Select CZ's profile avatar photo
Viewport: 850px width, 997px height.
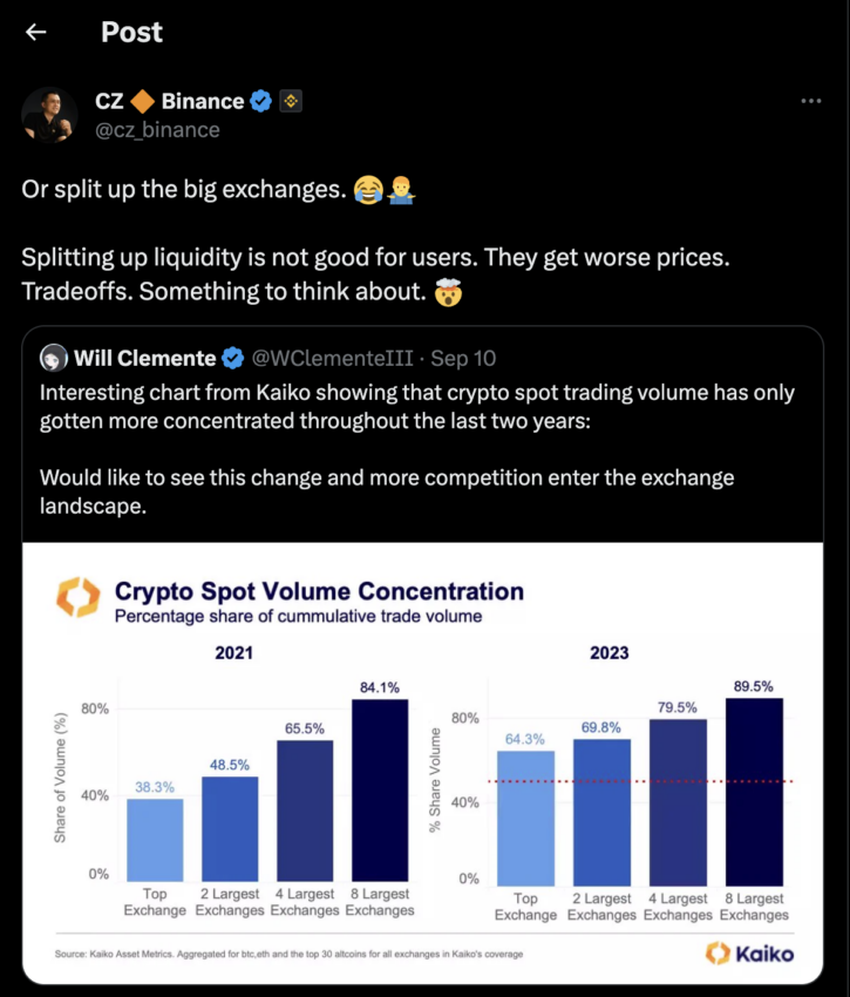click(x=49, y=114)
